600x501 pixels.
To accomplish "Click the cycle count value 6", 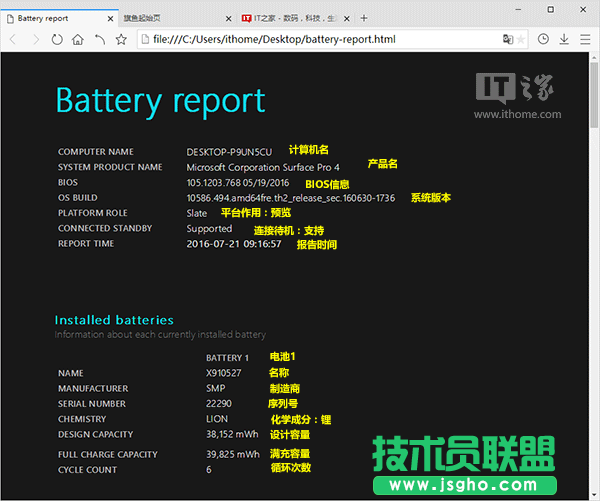I will [x=209, y=470].
